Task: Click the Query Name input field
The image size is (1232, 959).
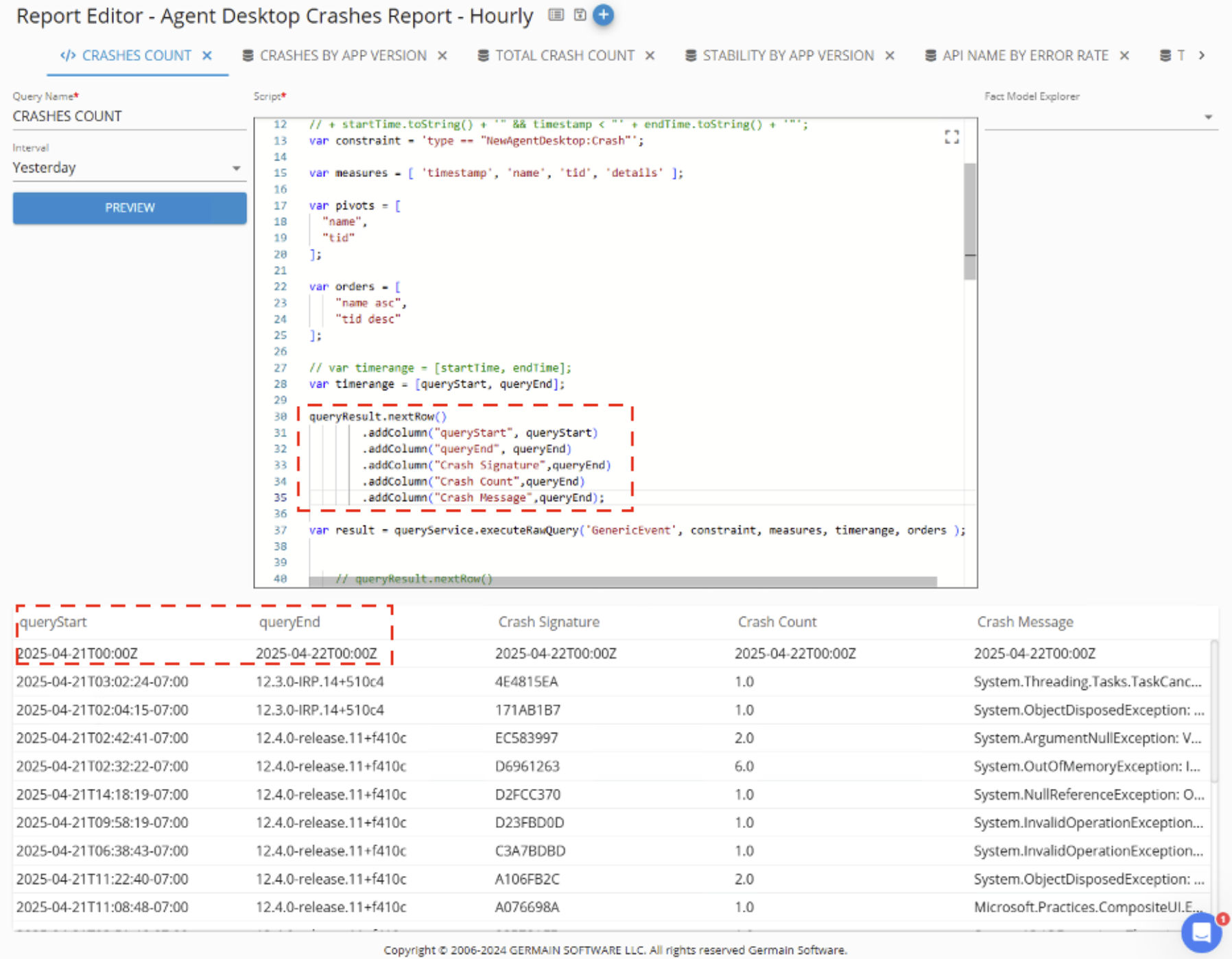Action: [x=129, y=117]
